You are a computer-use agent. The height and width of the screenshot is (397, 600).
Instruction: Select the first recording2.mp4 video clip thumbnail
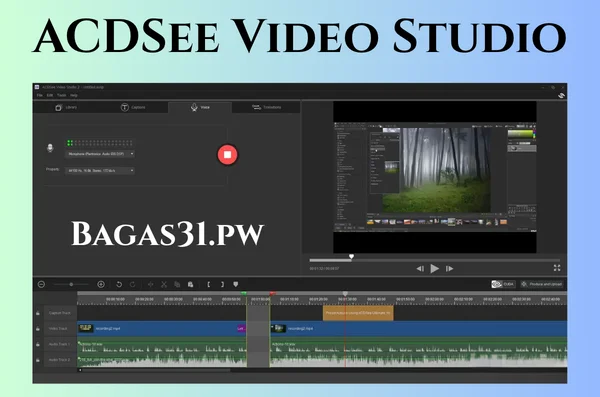pyautogui.click(x=86, y=328)
